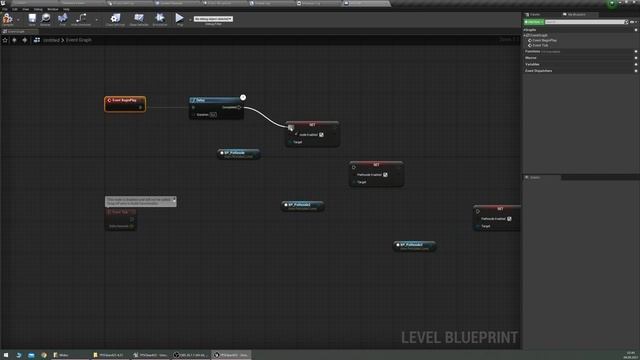Open the Windows Start button
640x360 pixels.
[x=6, y=355]
